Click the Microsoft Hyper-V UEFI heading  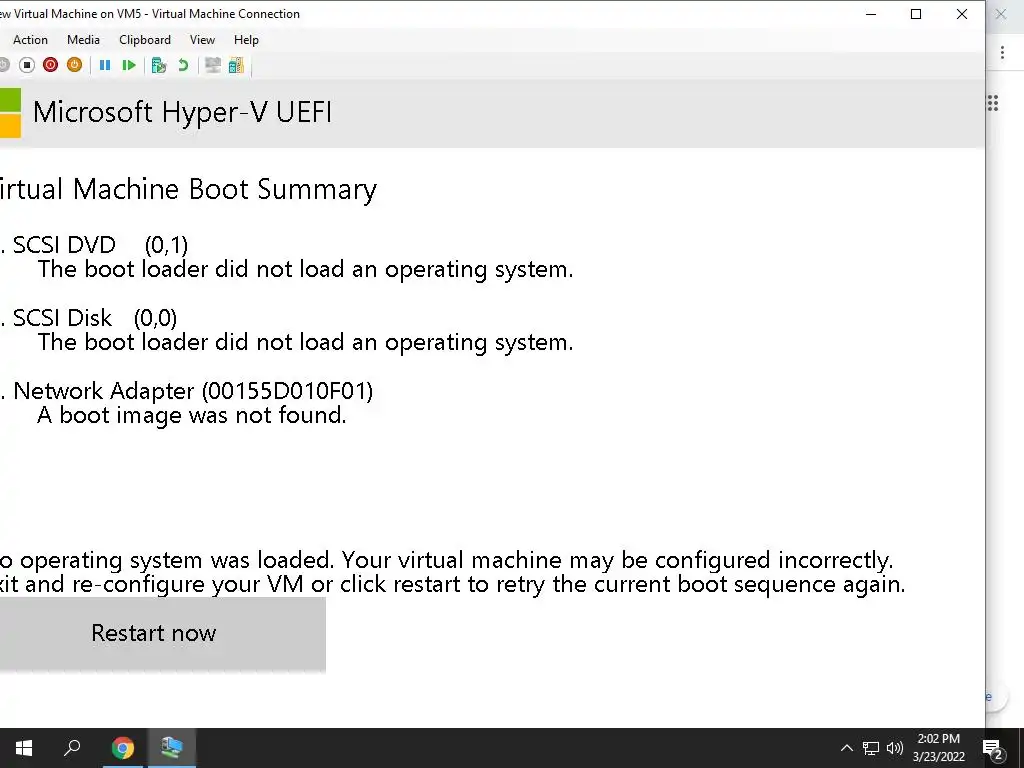point(182,112)
